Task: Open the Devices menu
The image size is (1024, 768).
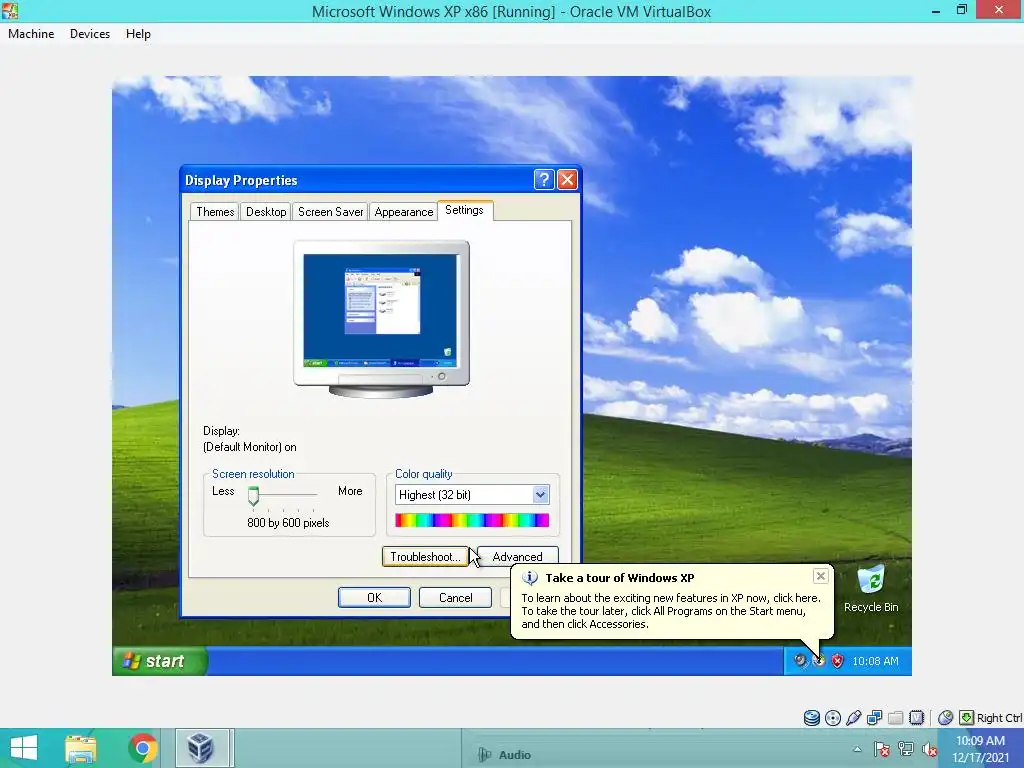Action: click(x=89, y=34)
